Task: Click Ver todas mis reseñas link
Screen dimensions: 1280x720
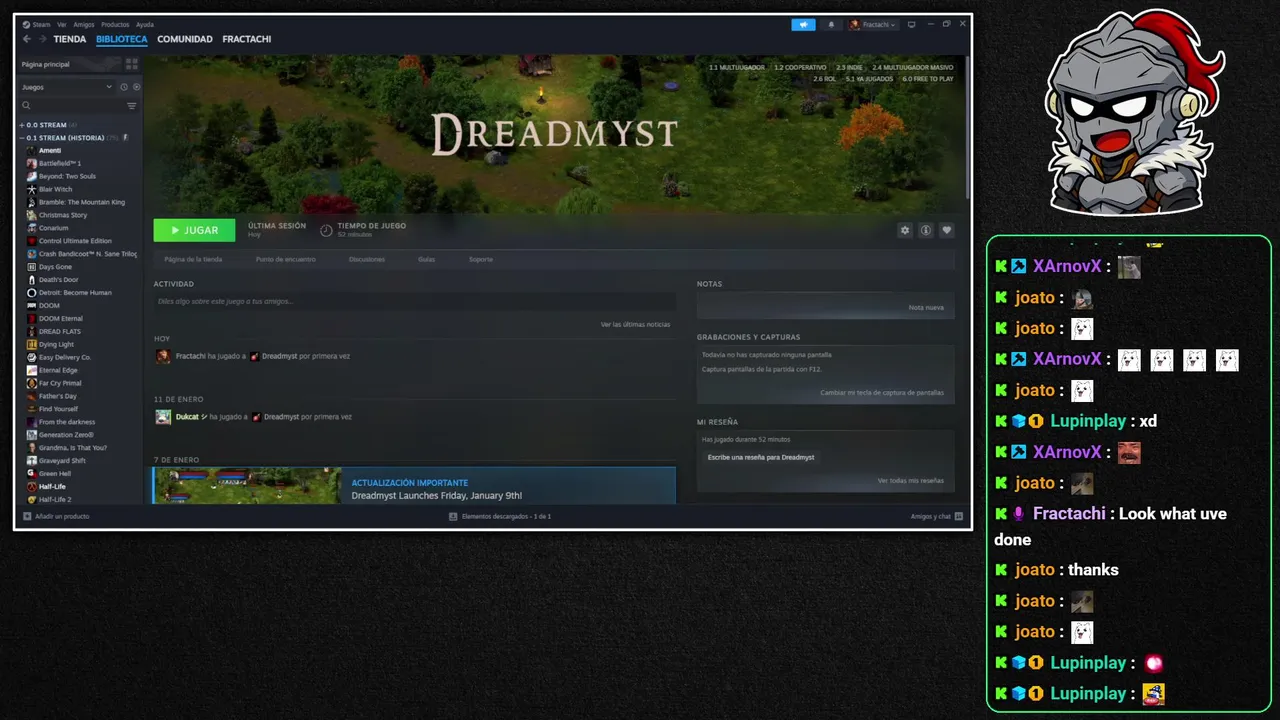Action: 911,480
